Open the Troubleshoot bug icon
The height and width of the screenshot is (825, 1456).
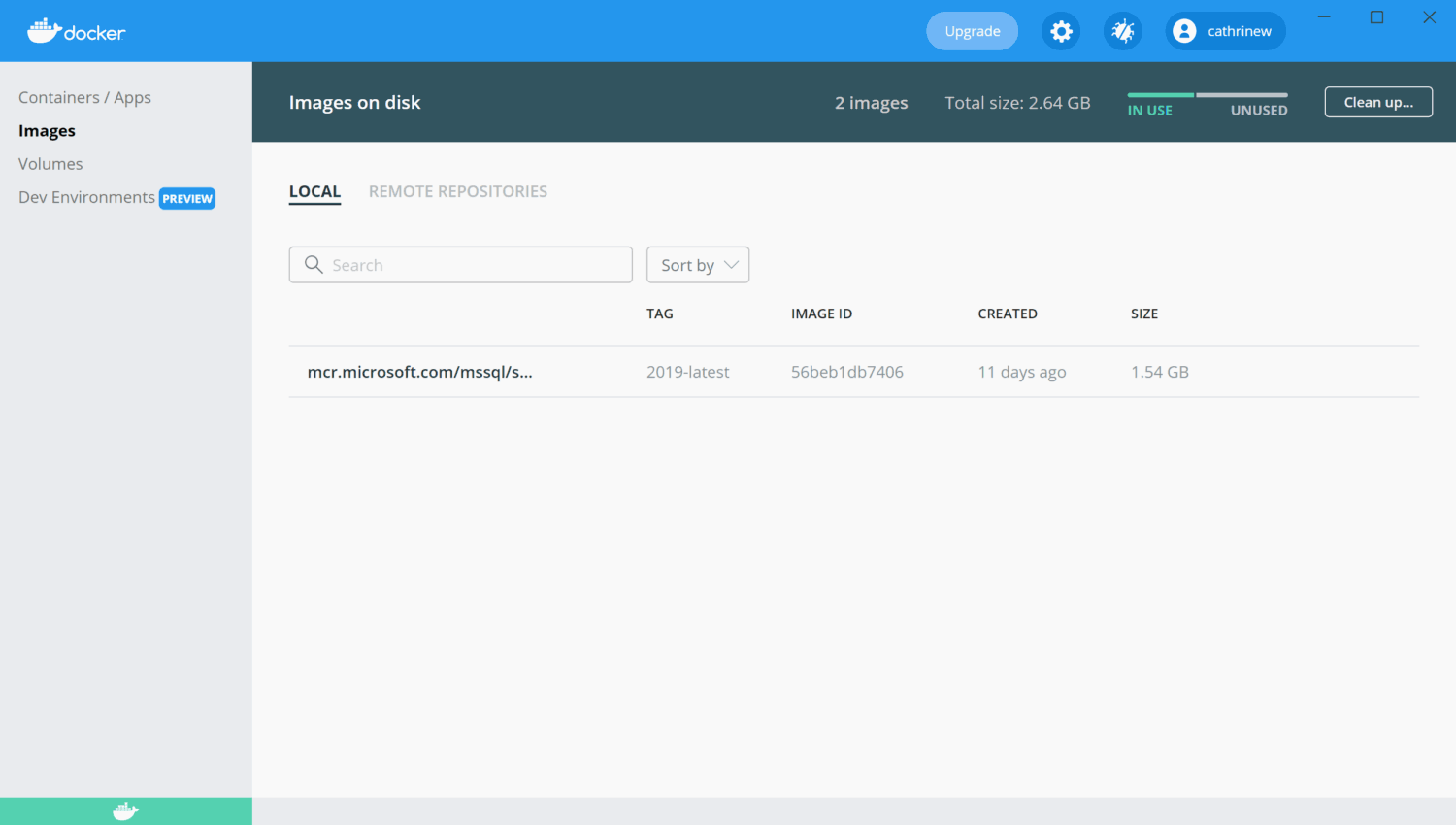[x=1123, y=31]
